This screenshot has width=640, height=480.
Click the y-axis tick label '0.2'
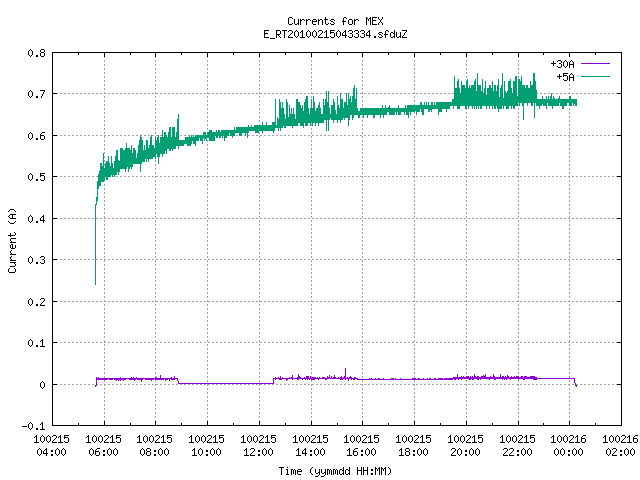(36, 302)
